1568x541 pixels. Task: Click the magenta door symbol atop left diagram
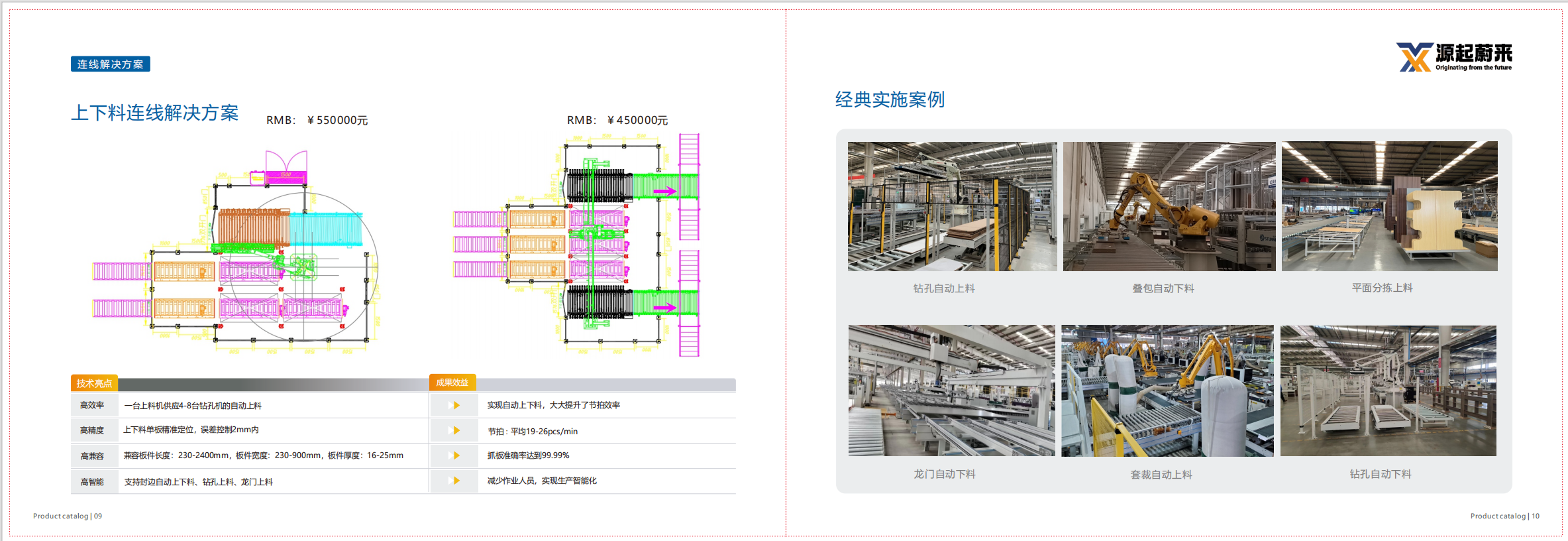(x=286, y=161)
